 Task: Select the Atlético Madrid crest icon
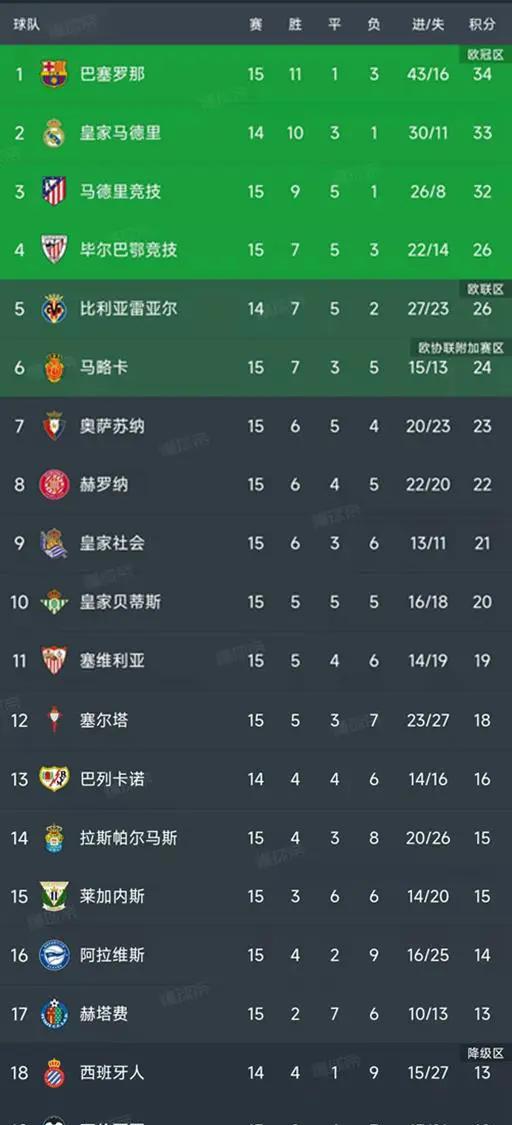click(54, 192)
